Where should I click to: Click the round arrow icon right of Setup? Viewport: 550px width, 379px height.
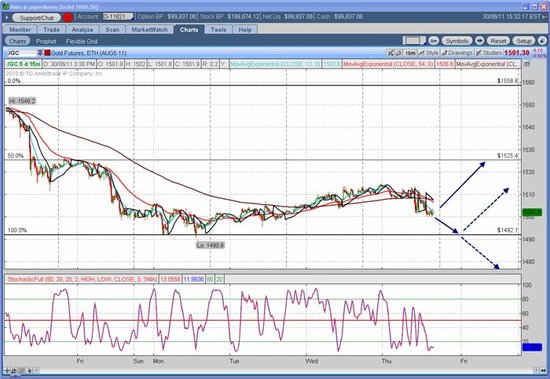[x=542, y=41]
